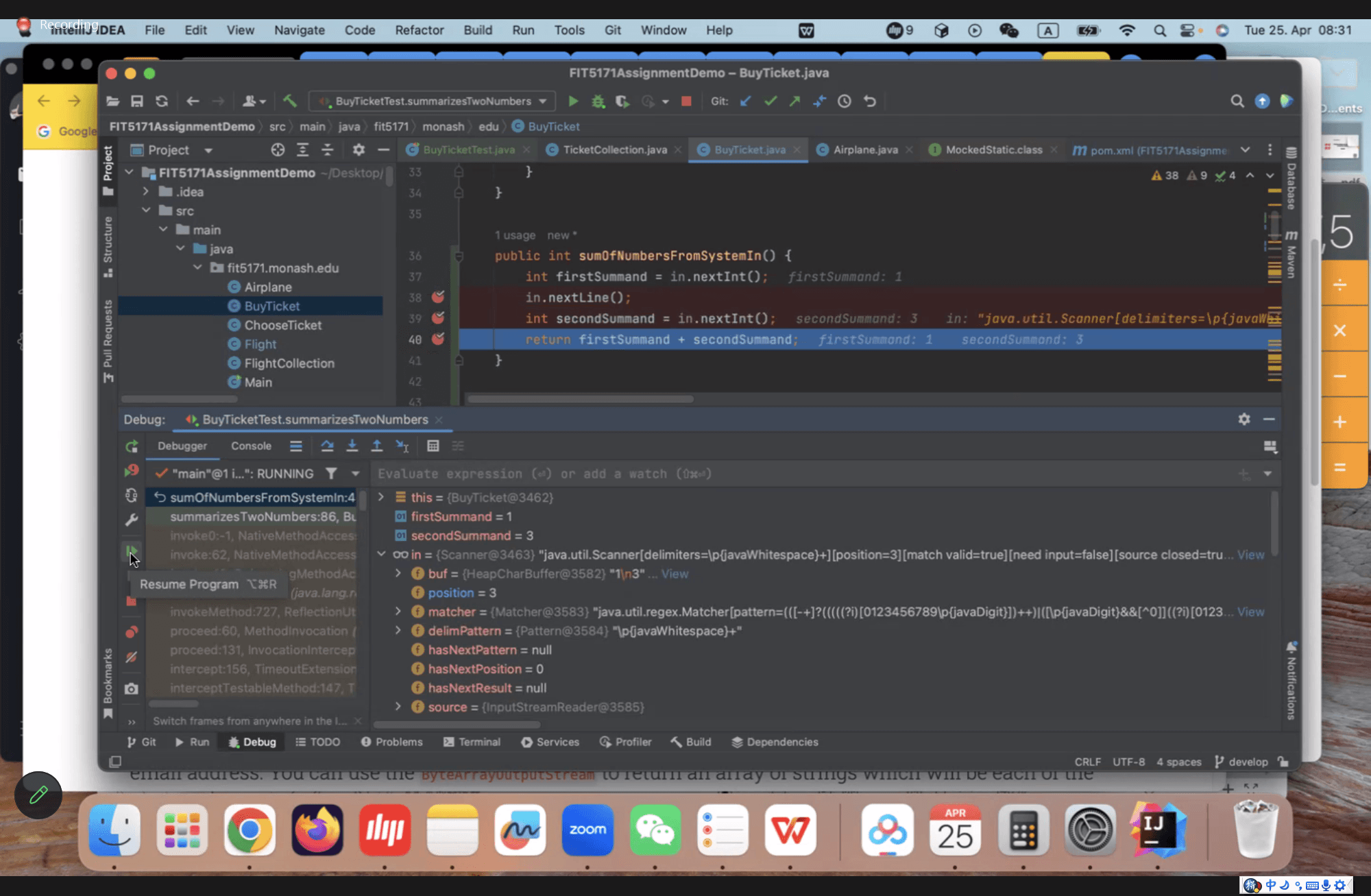Click Run to Cursor icon in debugger

[402, 446]
